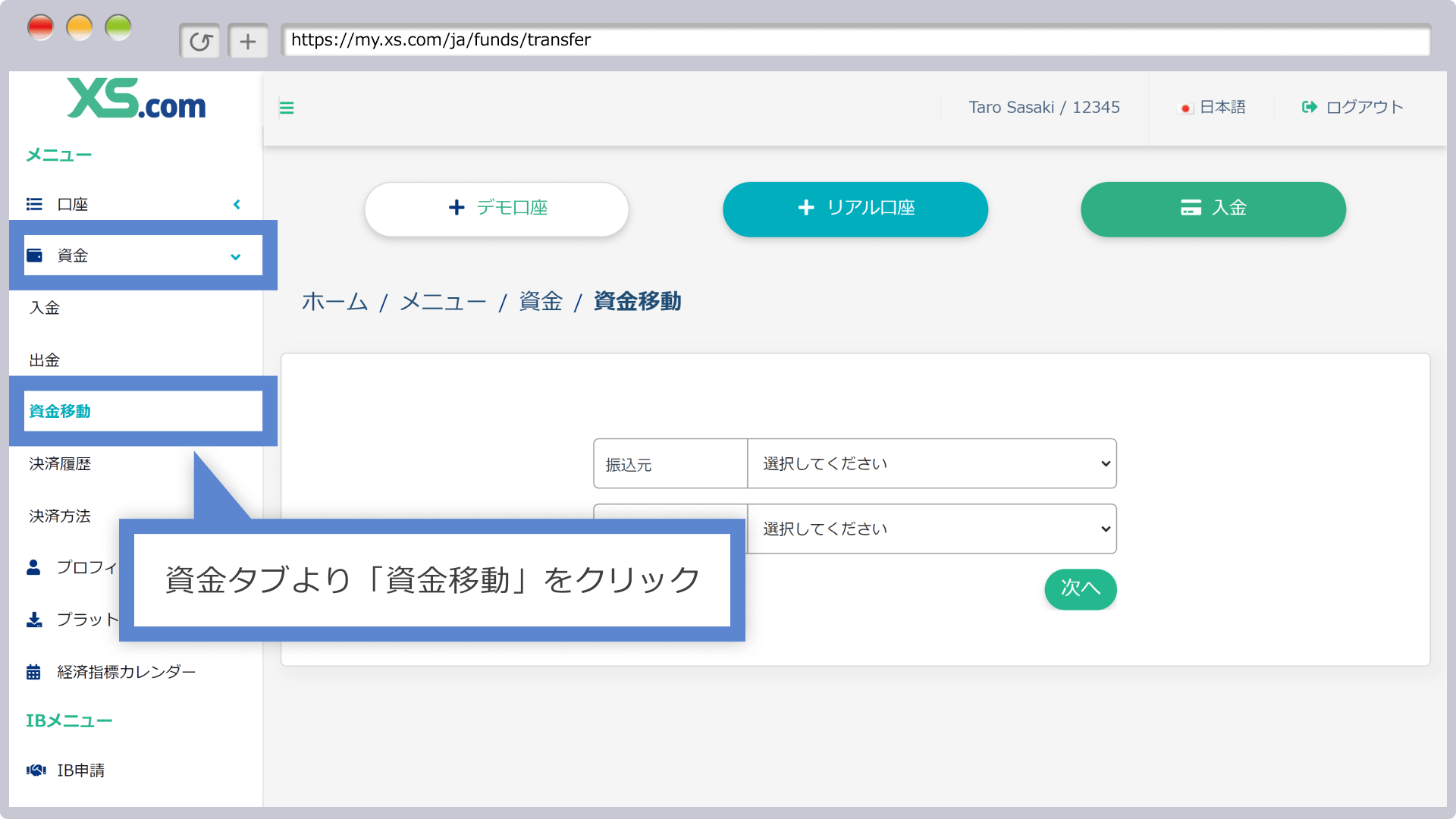1456x819 pixels.
Task: Open a new browser tab with plus icon
Action: coord(248,41)
